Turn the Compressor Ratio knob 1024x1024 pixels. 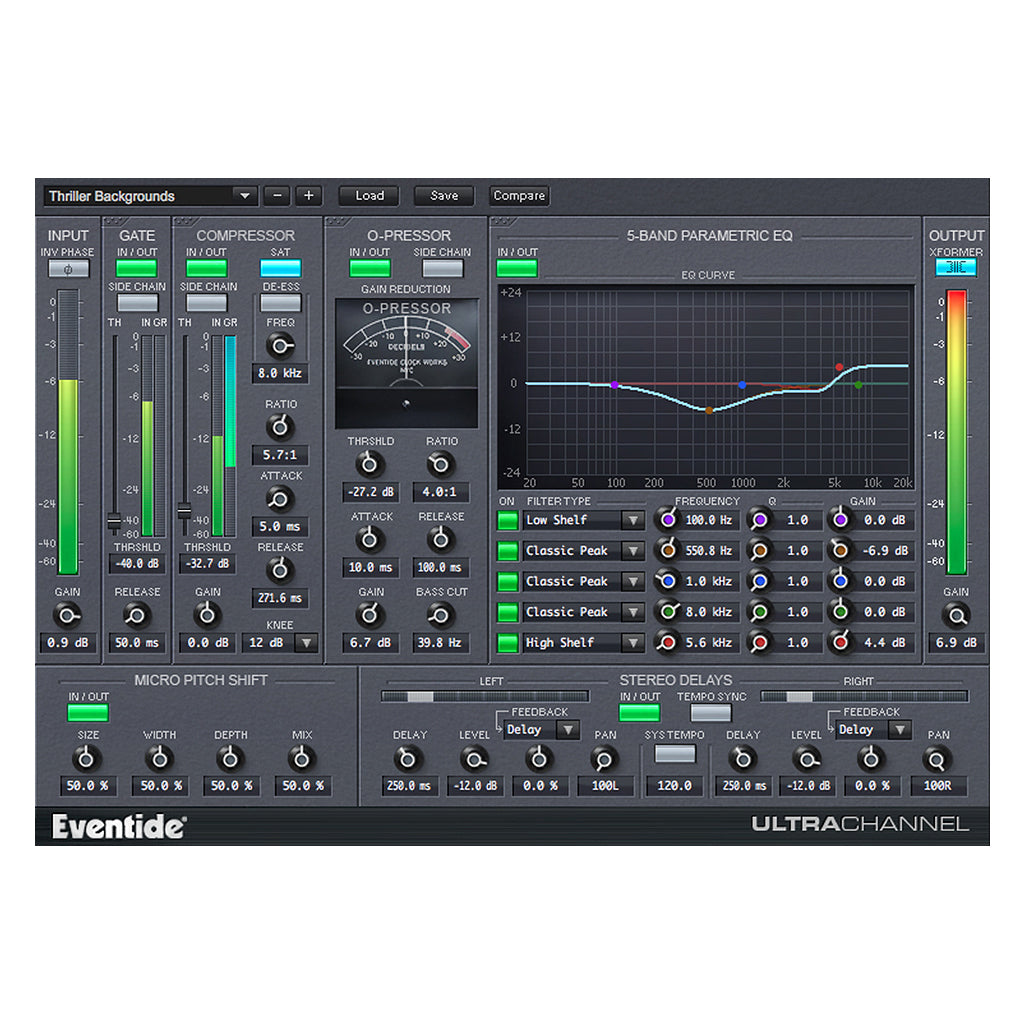279,427
